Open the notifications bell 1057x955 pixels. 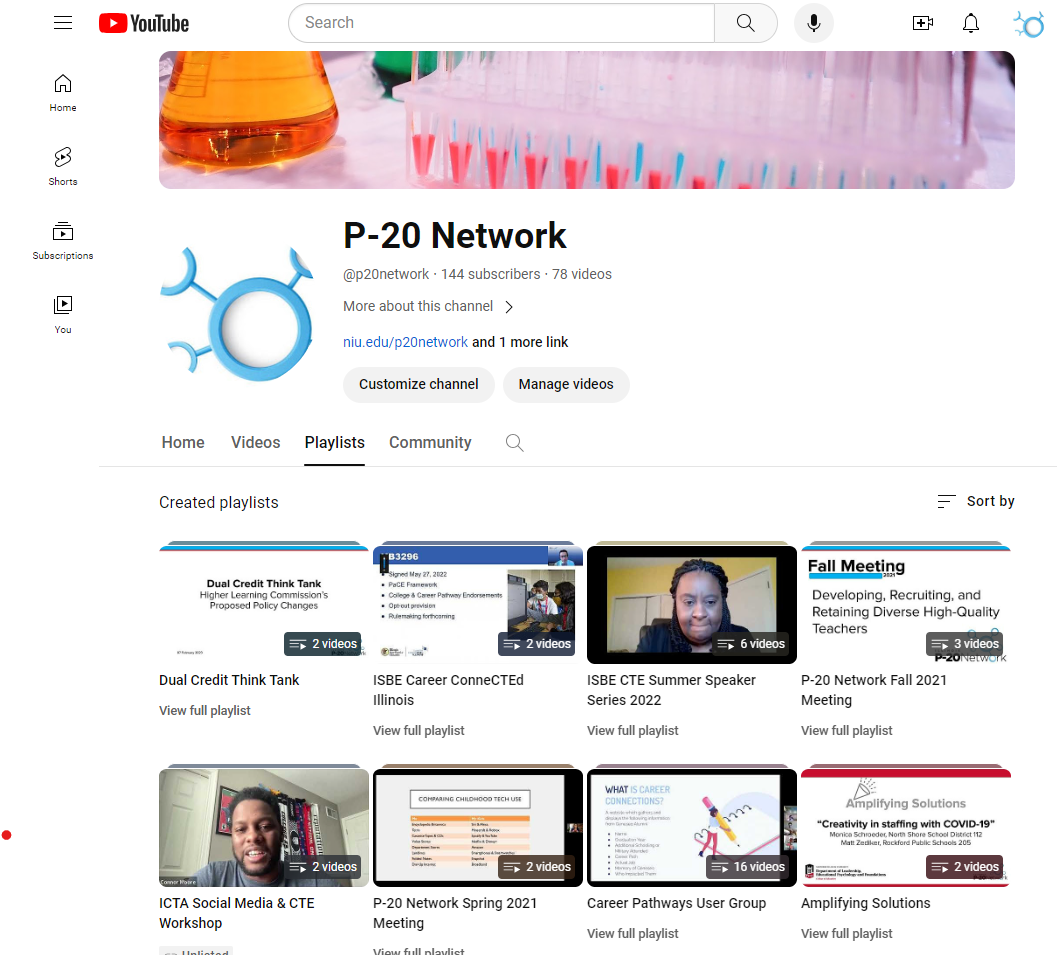[x=970, y=23]
